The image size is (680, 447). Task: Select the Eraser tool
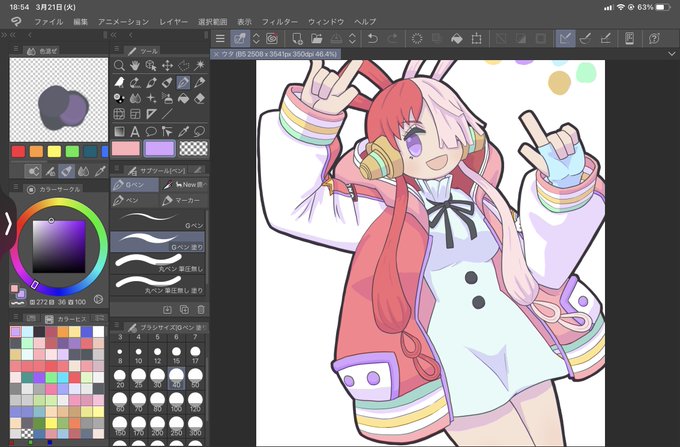tap(199, 98)
